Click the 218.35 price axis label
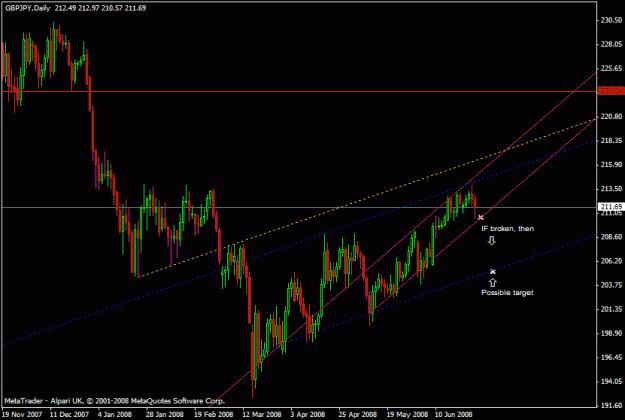Viewport: 625px width, 420px height. coord(611,141)
